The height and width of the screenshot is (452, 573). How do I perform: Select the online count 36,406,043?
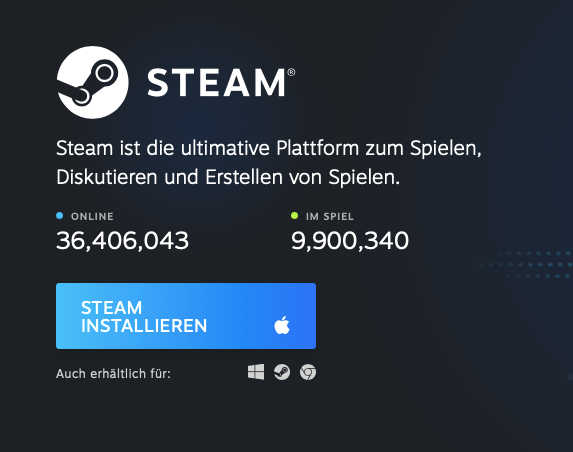(122, 241)
